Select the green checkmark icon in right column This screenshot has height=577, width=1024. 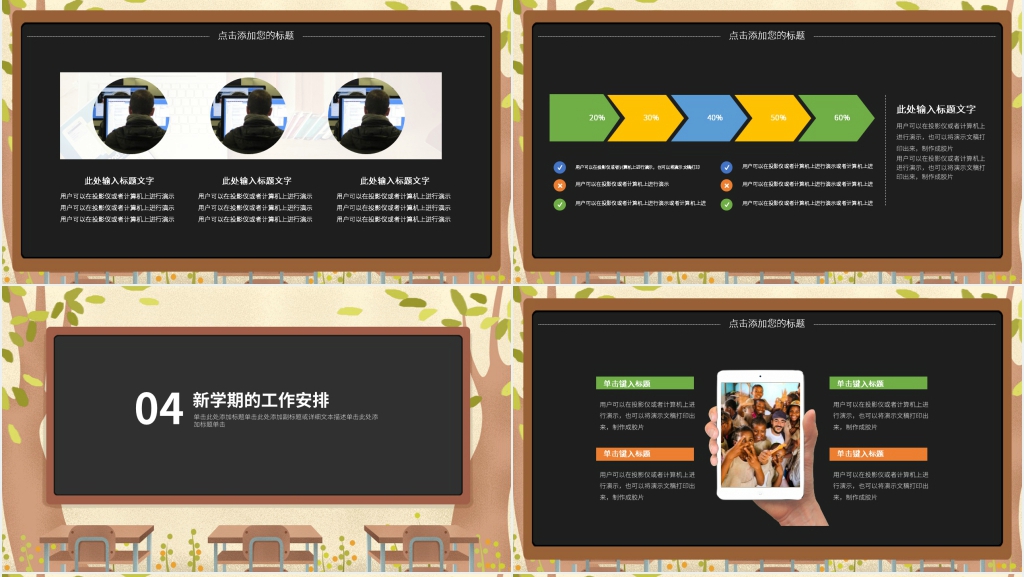(726, 204)
